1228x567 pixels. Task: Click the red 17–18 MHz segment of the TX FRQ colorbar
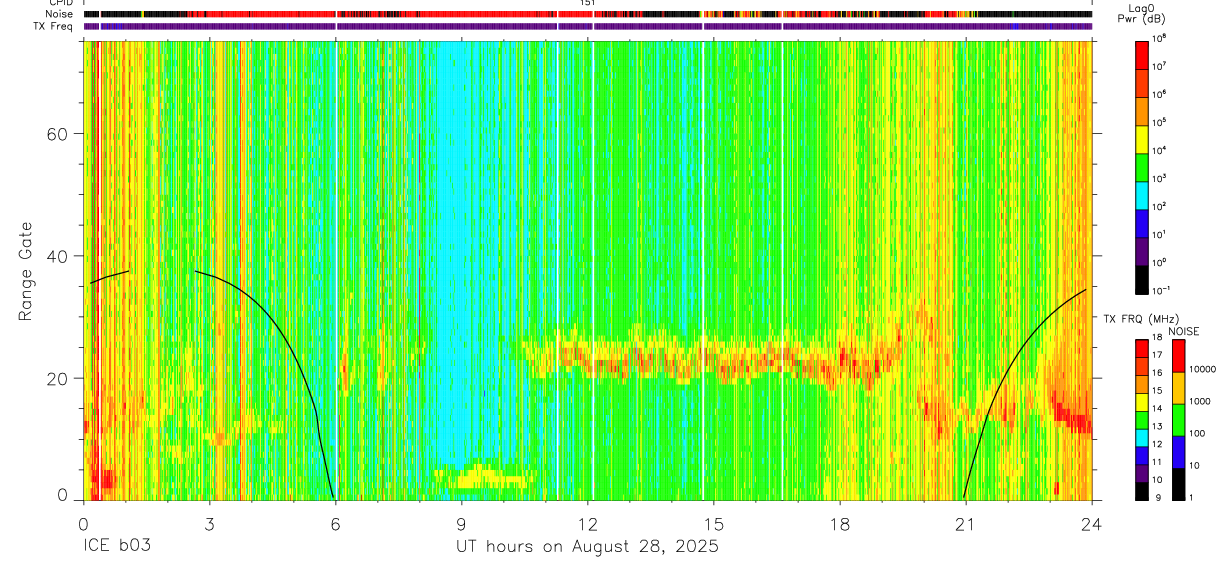click(1141, 349)
